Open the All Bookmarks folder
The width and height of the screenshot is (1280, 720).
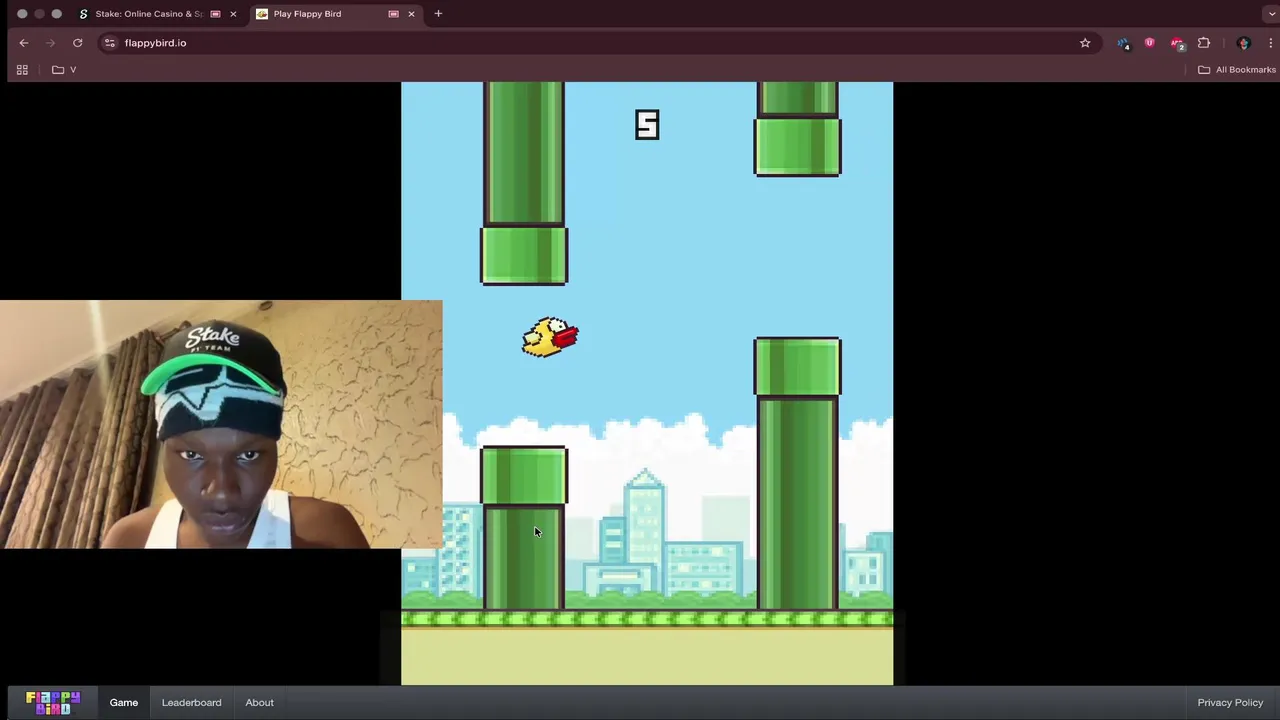pyautogui.click(x=1237, y=70)
